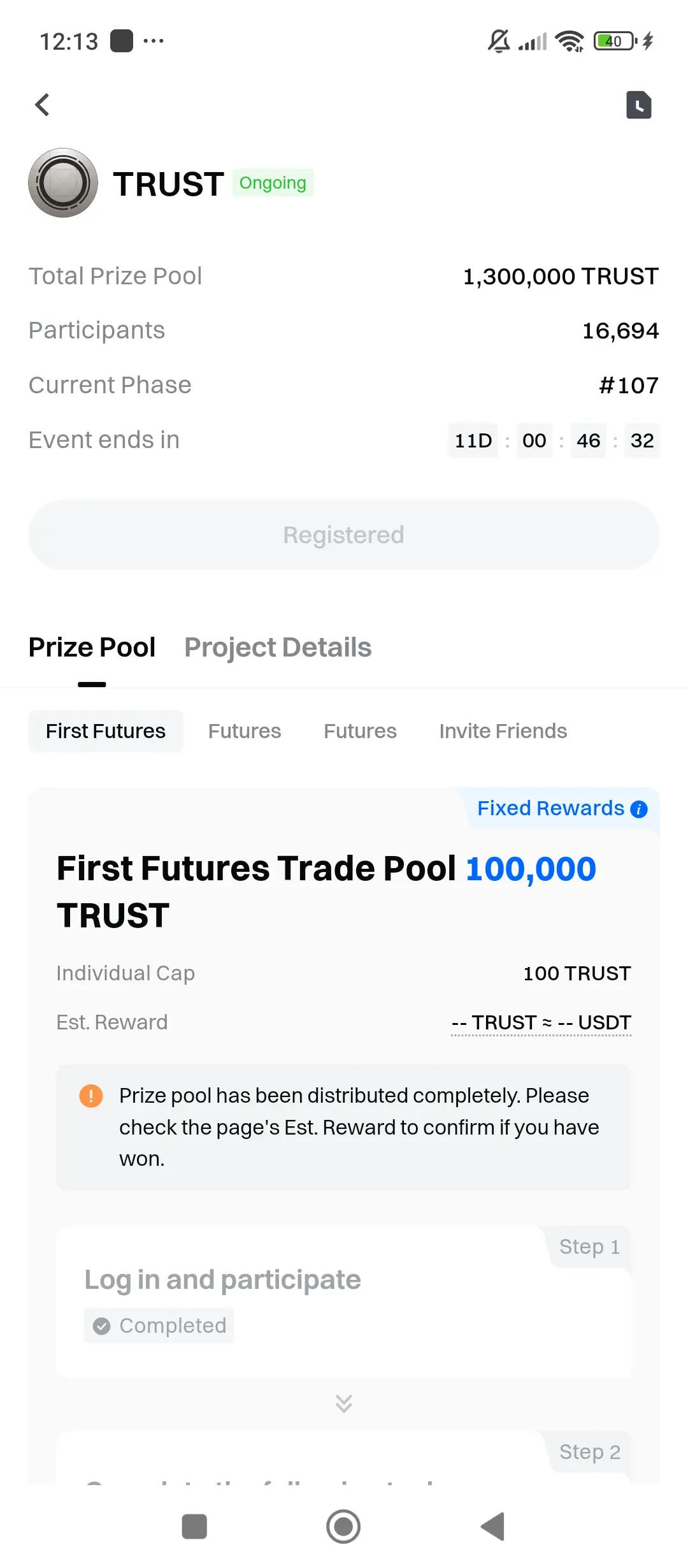Select the First Futures pool tab
Viewport: 688px width, 1568px height.
(x=106, y=731)
